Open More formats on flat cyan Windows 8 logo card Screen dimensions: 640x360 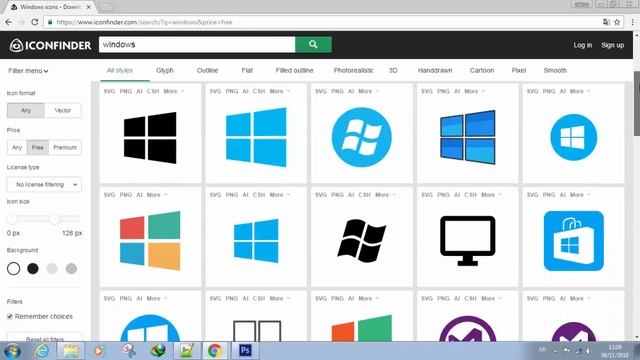pyautogui.click(x=280, y=91)
